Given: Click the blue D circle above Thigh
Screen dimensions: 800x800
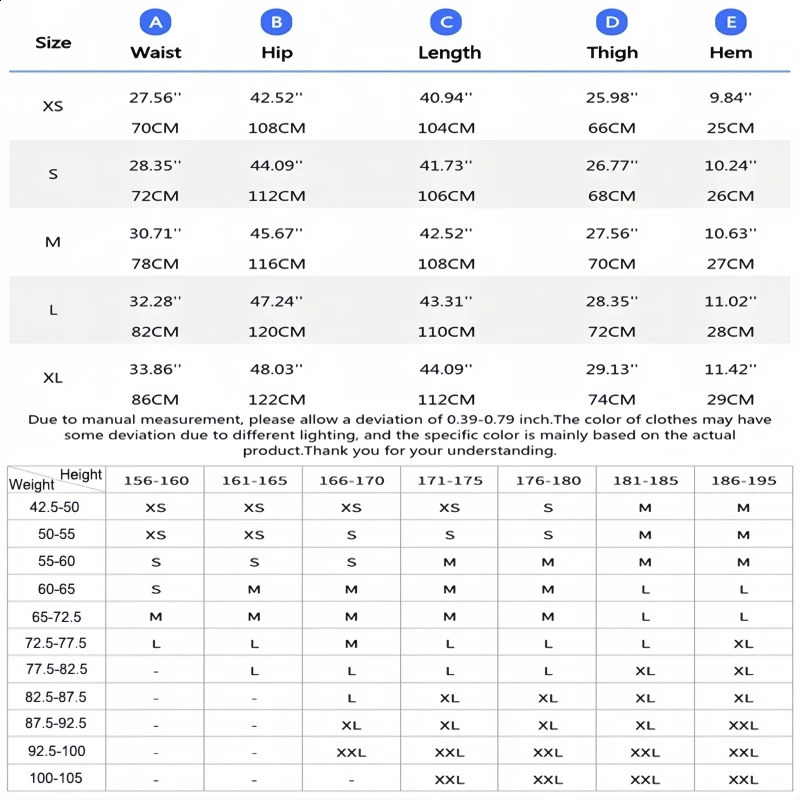Looking at the screenshot, I should point(611,22).
